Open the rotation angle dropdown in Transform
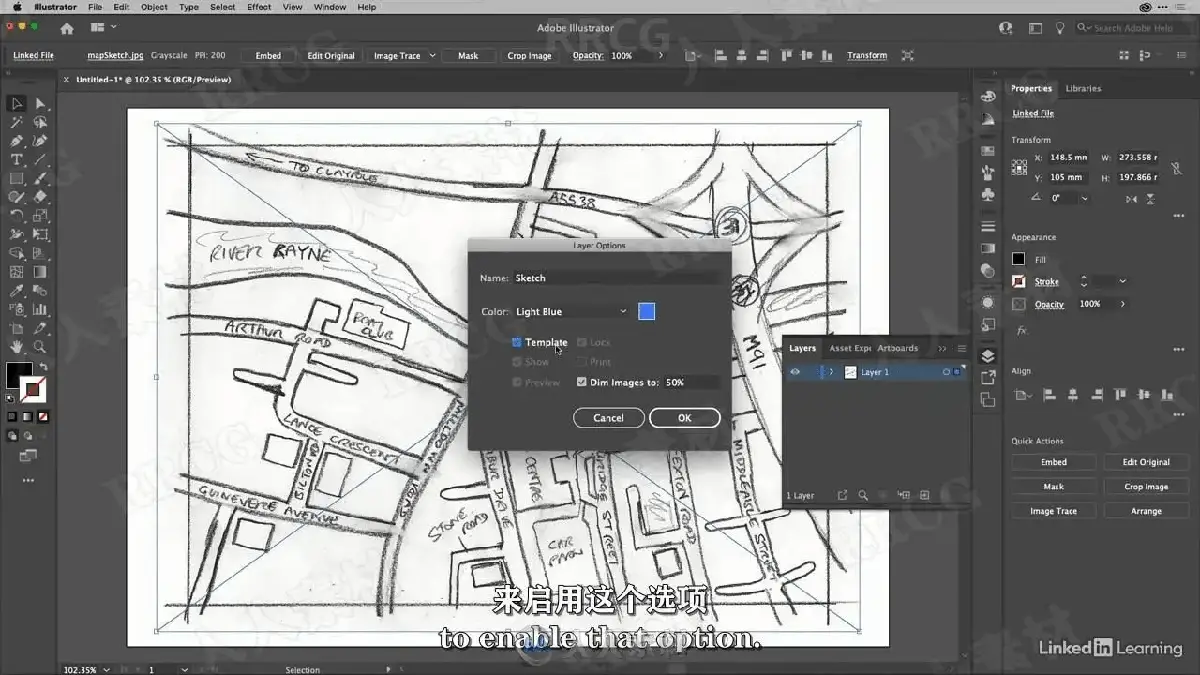Image resolution: width=1200 pixels, height=675 pixels. point(1086,198)
